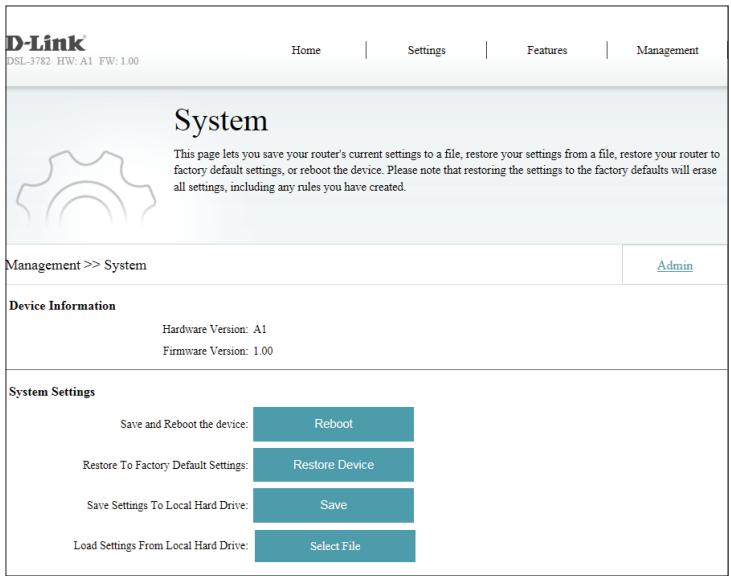This screenshot has width=731, height=576.
Task: Open the Home menu
Action: pyautogui.click(x=306, y=50)
